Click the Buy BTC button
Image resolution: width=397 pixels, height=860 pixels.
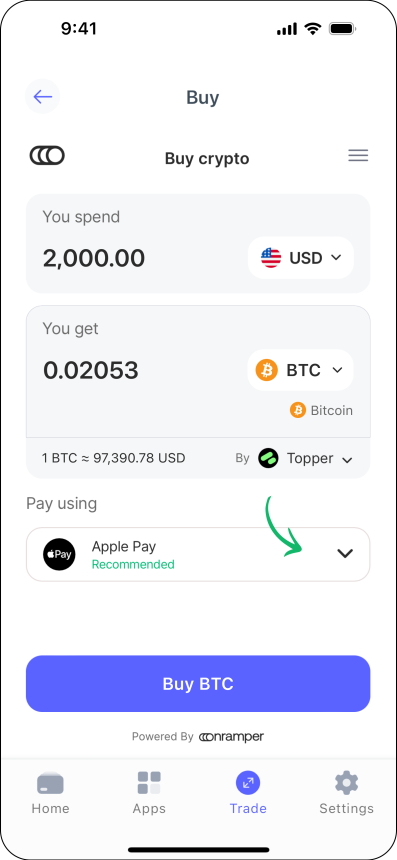point(198,683)
